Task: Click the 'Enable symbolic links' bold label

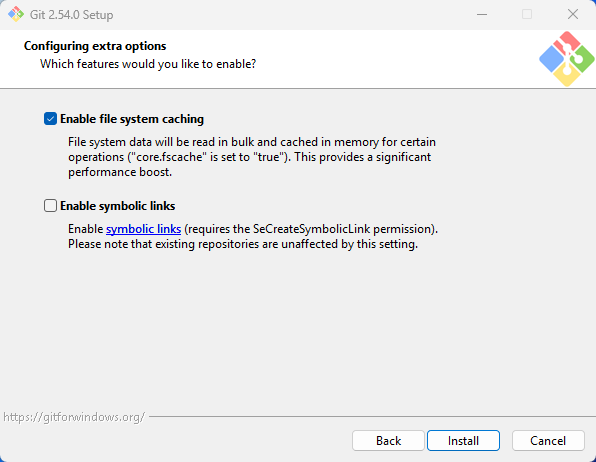Action: (117, 206)
